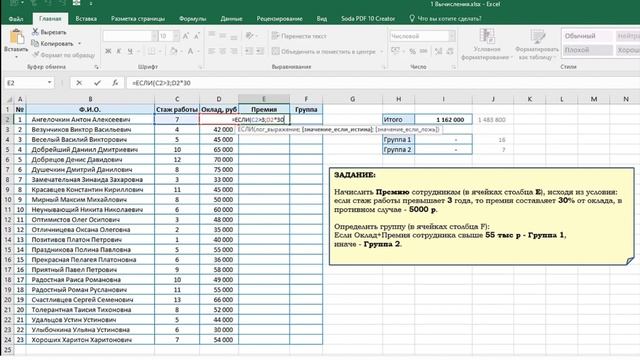Switch to the Вставка tab
This screenshot has height=360, width=640.
86,19
